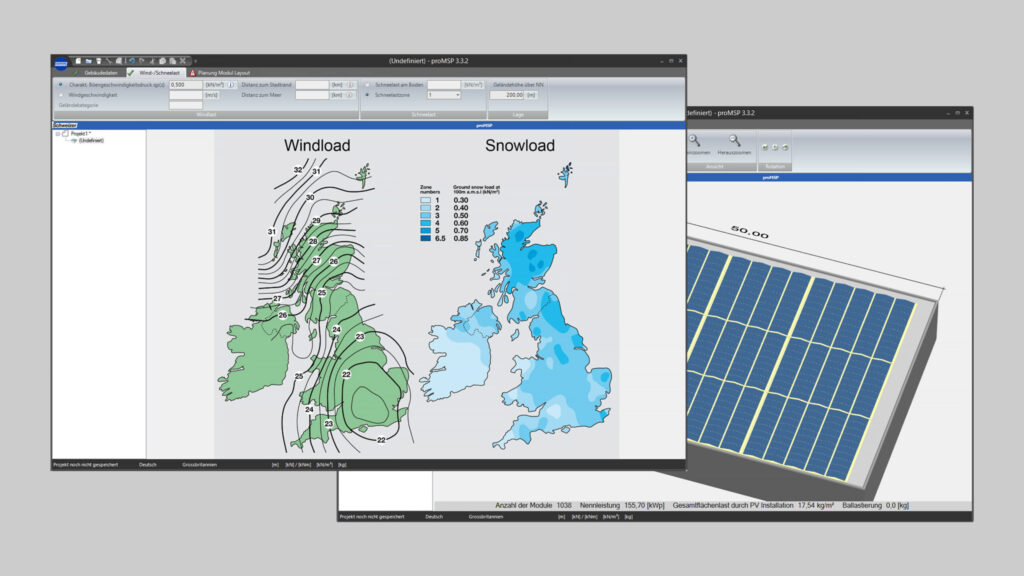The width and height of the screenshot is (1024, 576).
Task: Click the last green rotation icon
Action: [785, 147]
